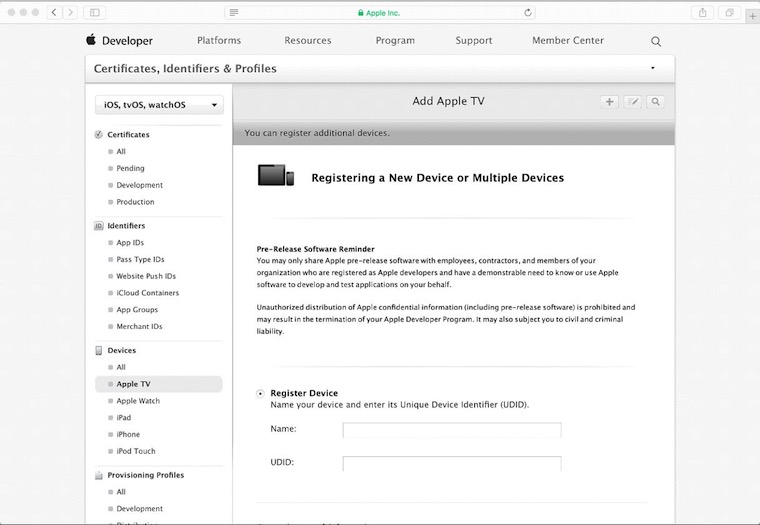The height and width of the screenshot is (525, 760).
Task: Open the Support menu
Action: pyautogui.click(x=474, y=40)
